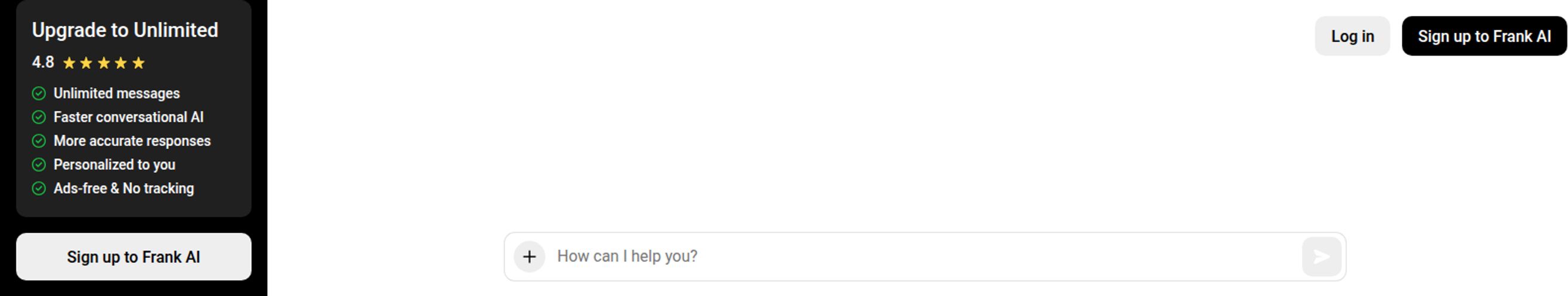Screen dimensions: 1568x296
Task: Select the Faster conversational AI text
Action: 128,117
